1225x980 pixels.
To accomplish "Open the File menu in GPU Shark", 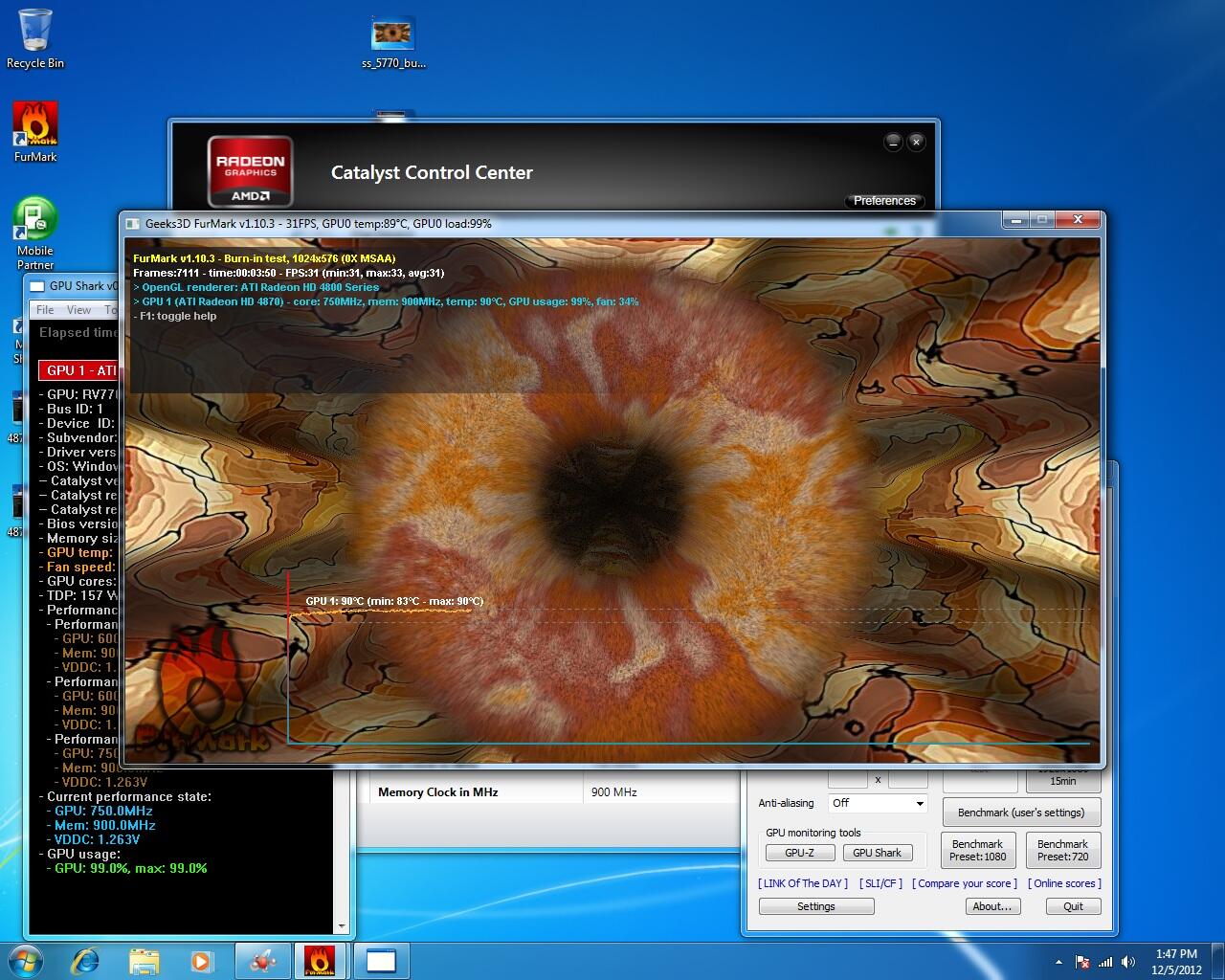I will pyautogui.click(x=45, y=309).
